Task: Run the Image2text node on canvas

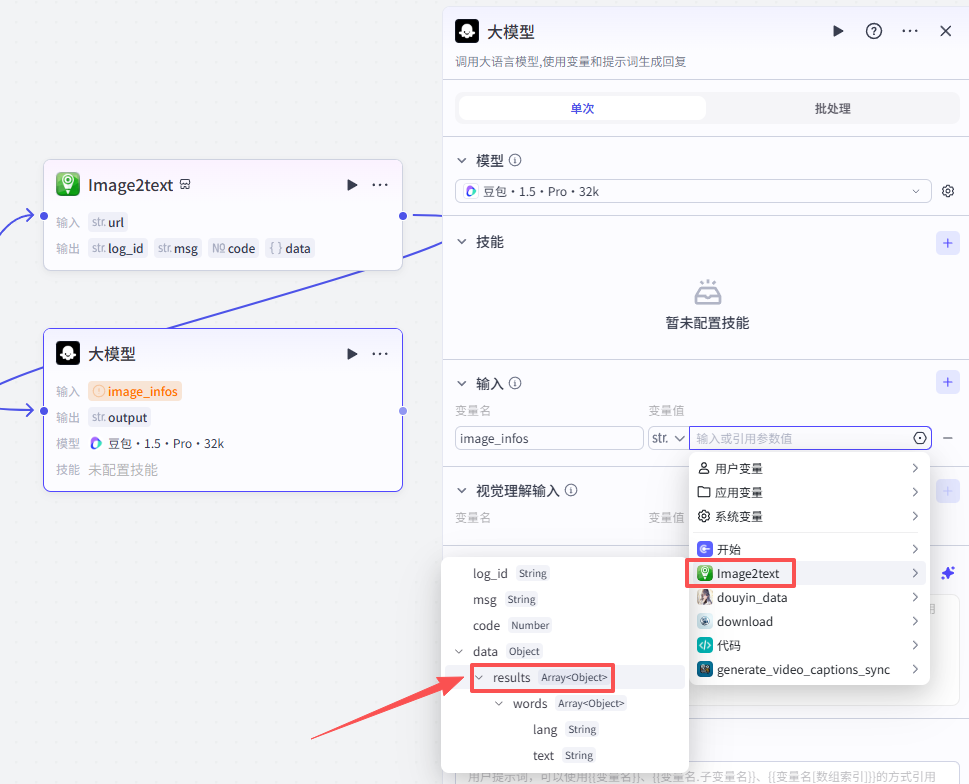Action: (x=352, y=185)
